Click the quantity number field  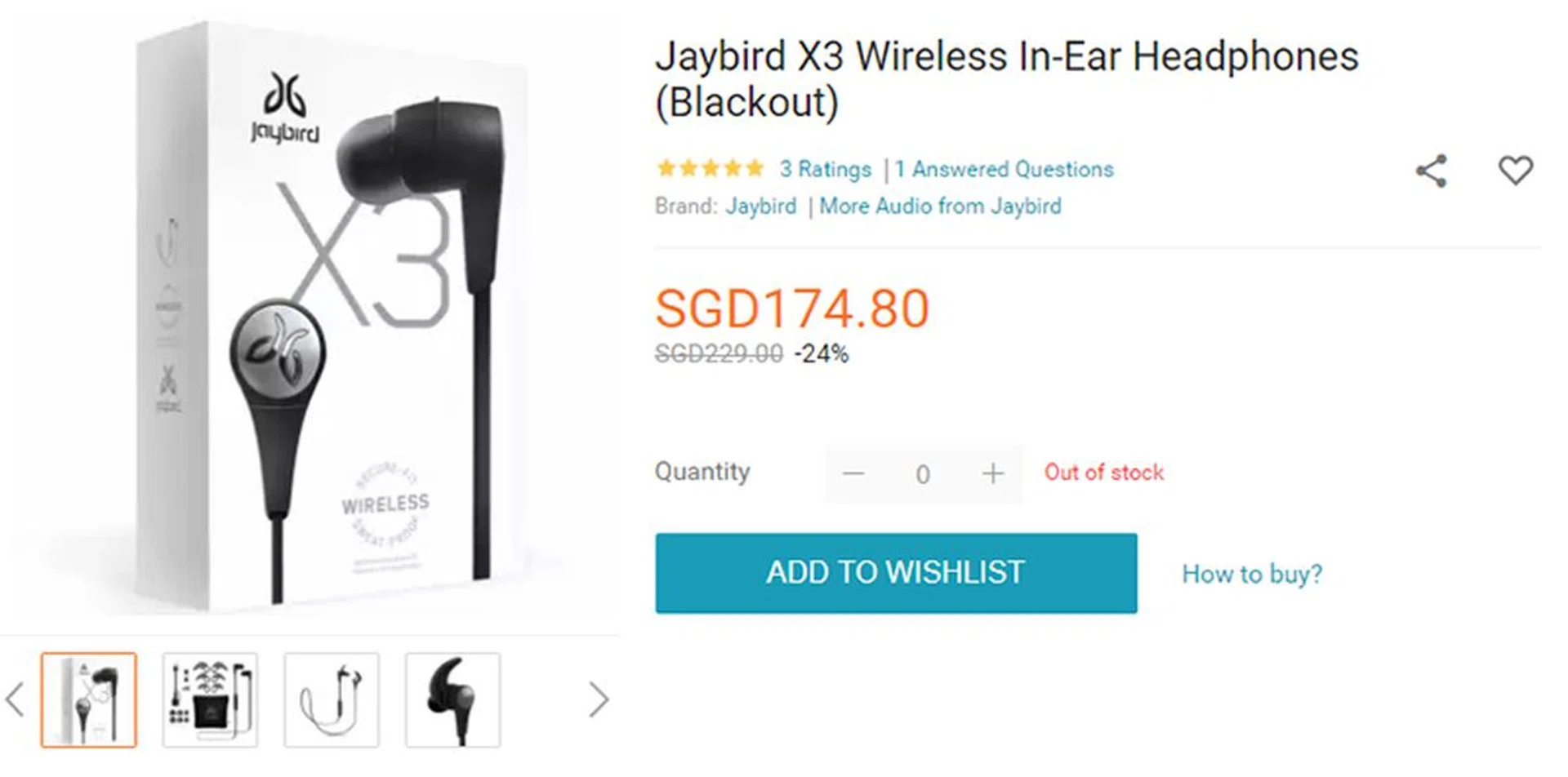click(923, 474)
